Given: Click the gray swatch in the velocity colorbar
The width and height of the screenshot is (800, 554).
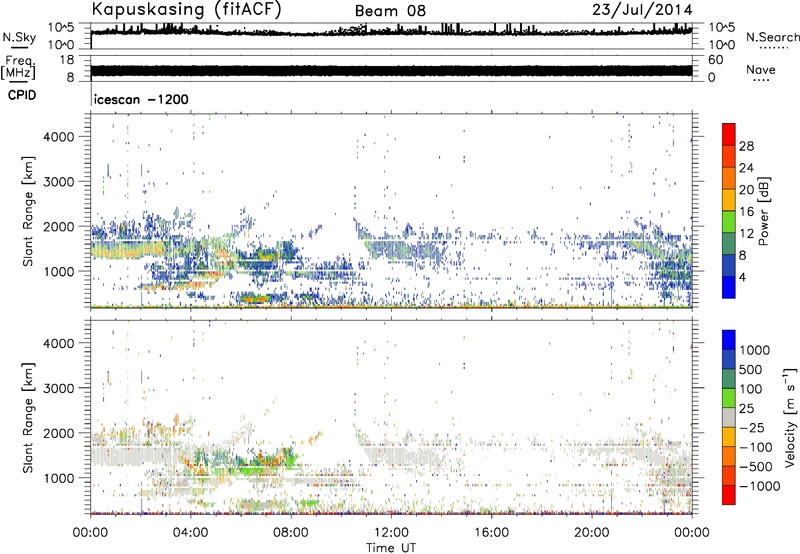Looking at the screenshot, I should tap(729, 418).
